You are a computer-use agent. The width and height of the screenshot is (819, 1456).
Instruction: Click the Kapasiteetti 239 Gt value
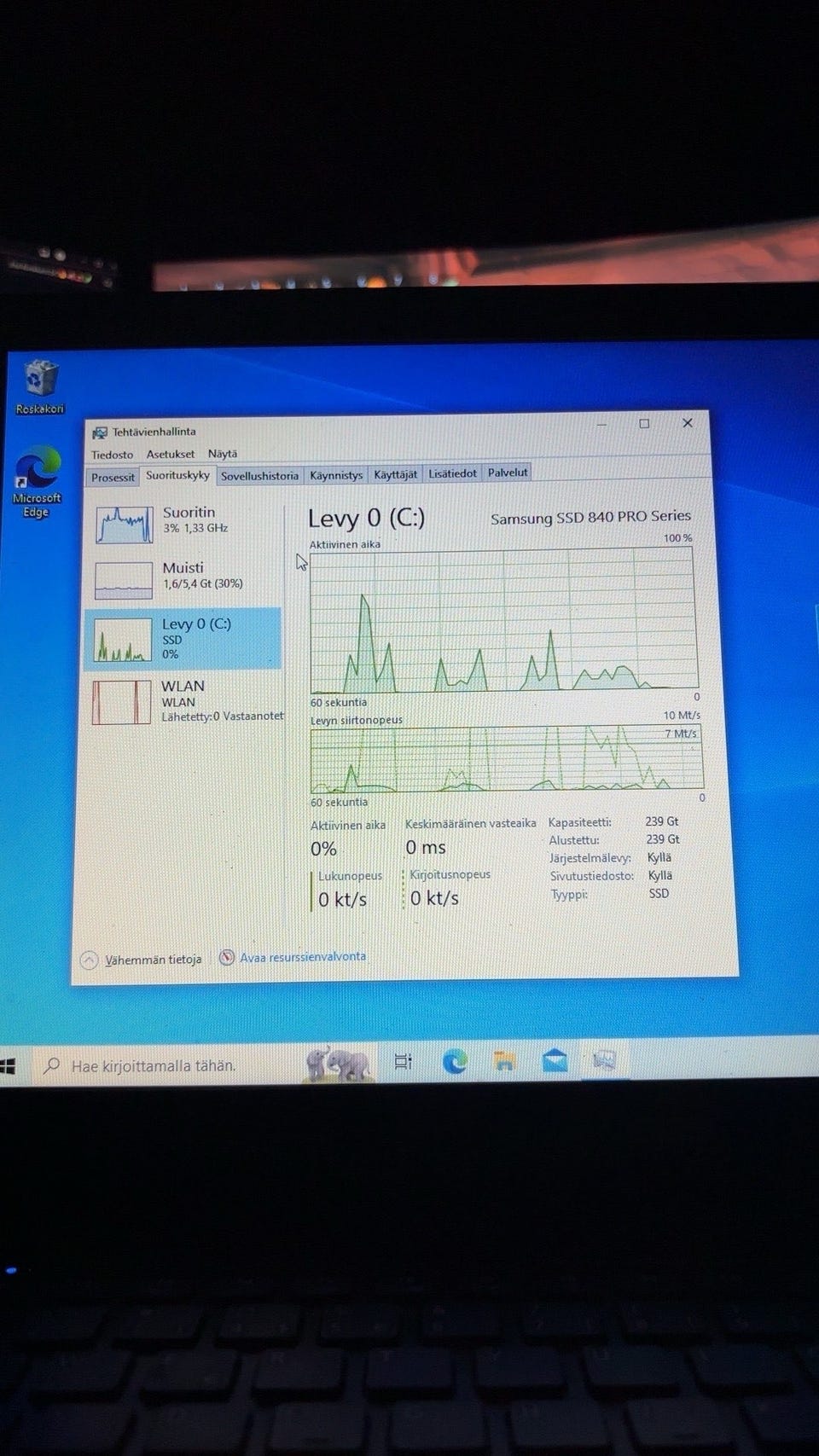[x=662, y=821]
